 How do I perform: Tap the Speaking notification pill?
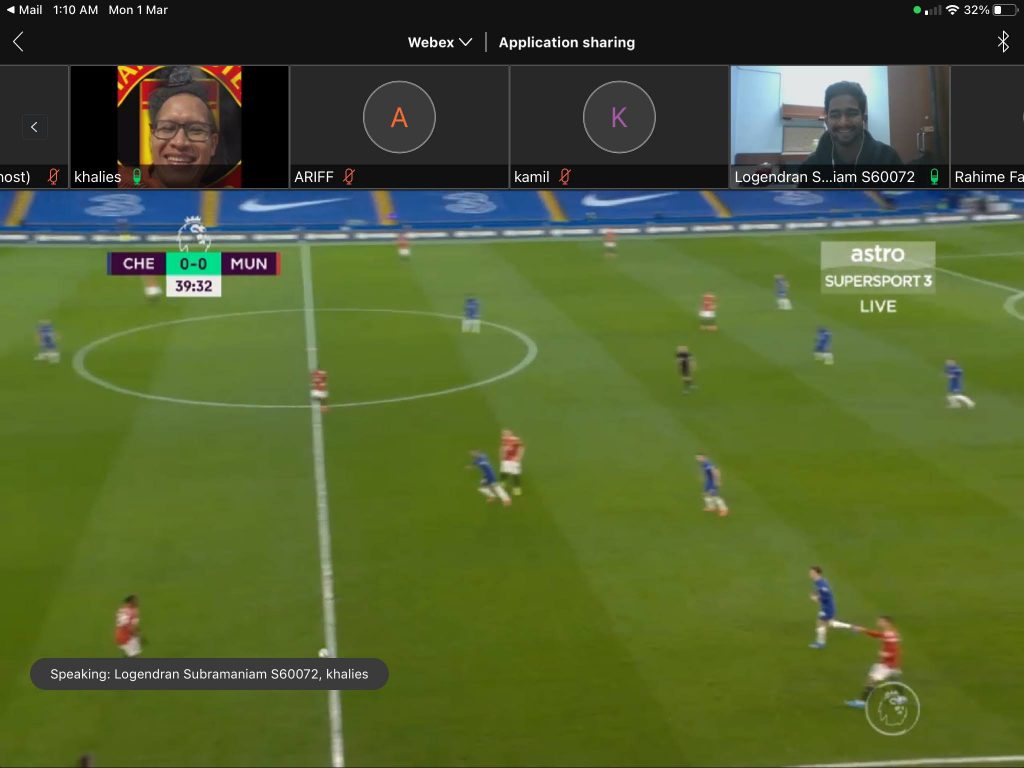[209, 674]
